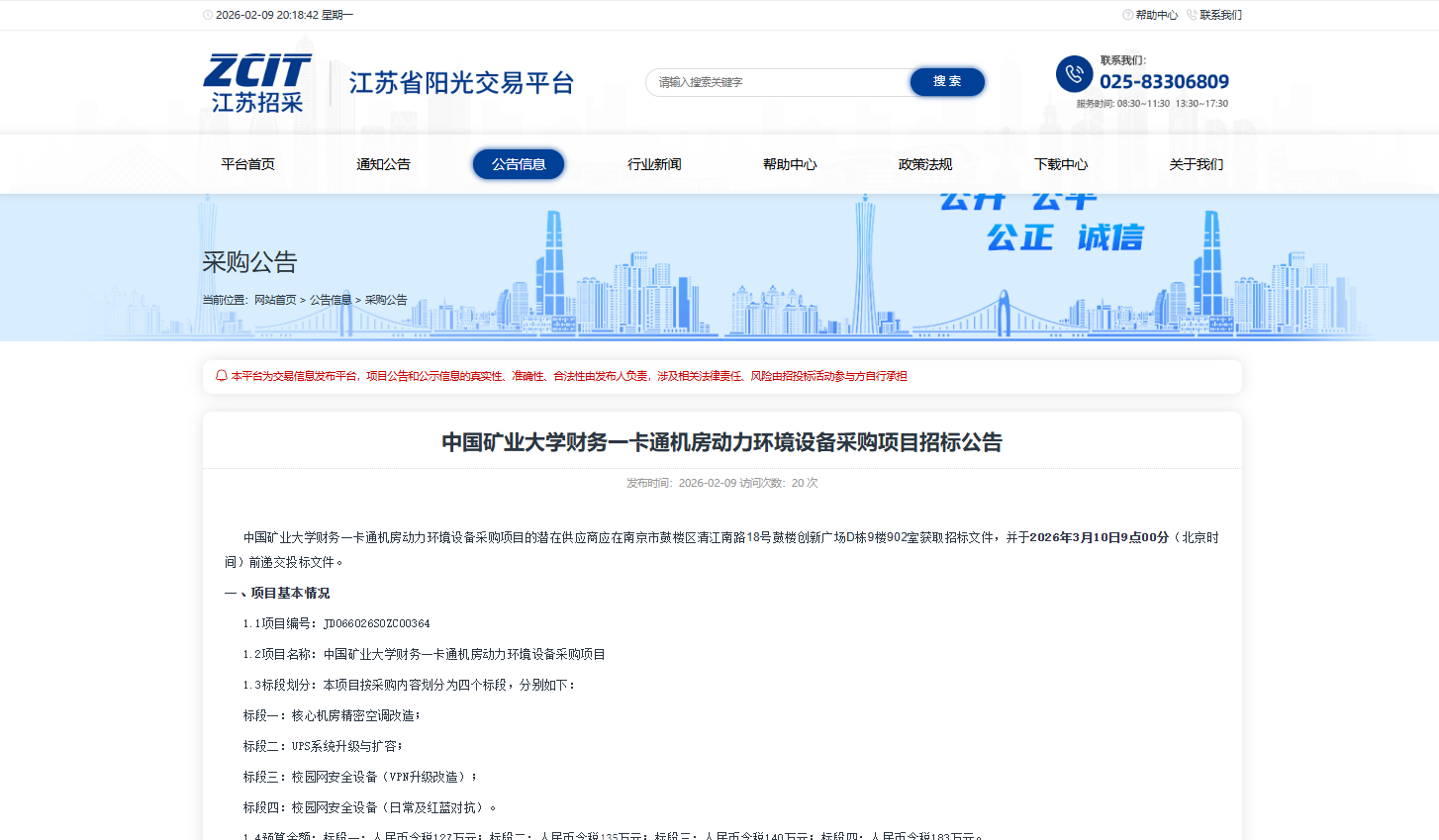Image resolution: width=1439 pixels, height=840 pixels.
Task: Focus the search keyword input field
Action: (777, 82)
